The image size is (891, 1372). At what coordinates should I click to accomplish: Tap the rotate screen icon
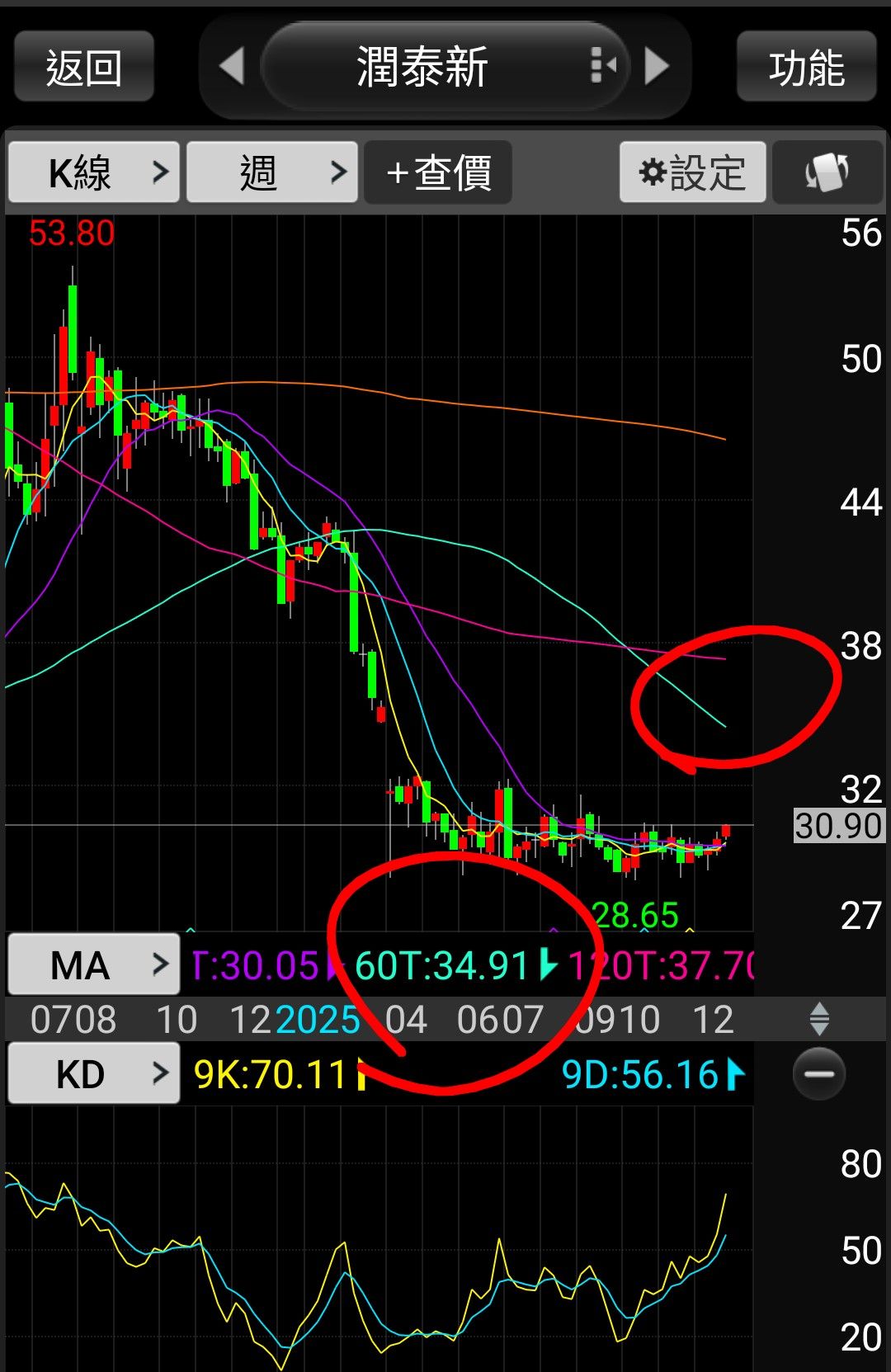pyautogui.click(x=827, y=172)
